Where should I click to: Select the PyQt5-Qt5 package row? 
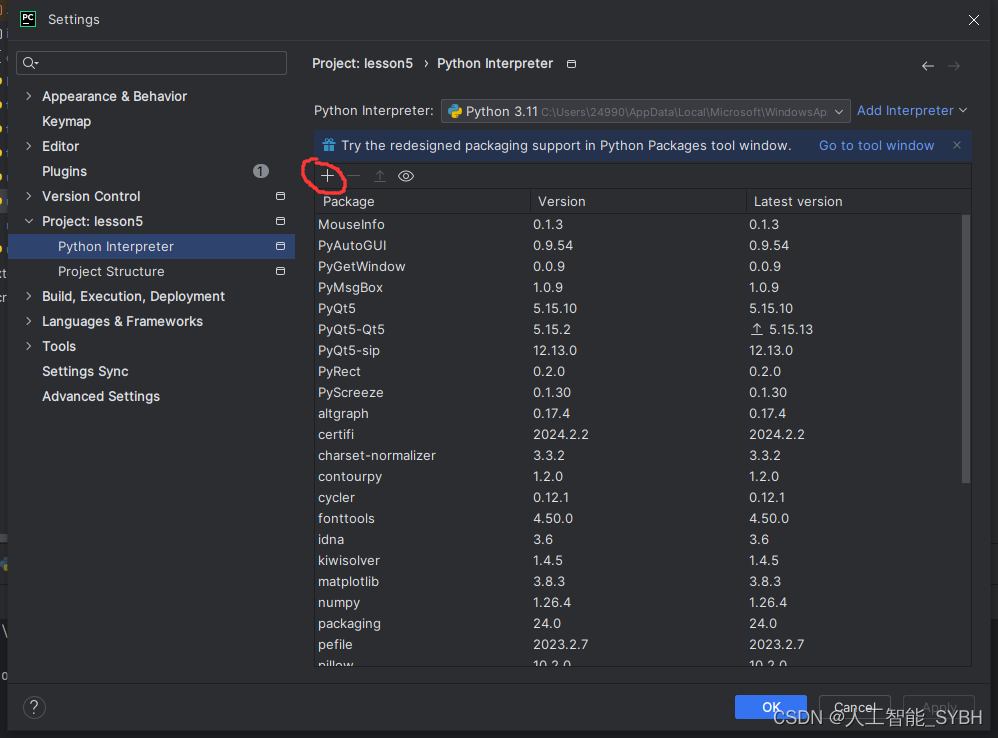click(x=638, y=329)
